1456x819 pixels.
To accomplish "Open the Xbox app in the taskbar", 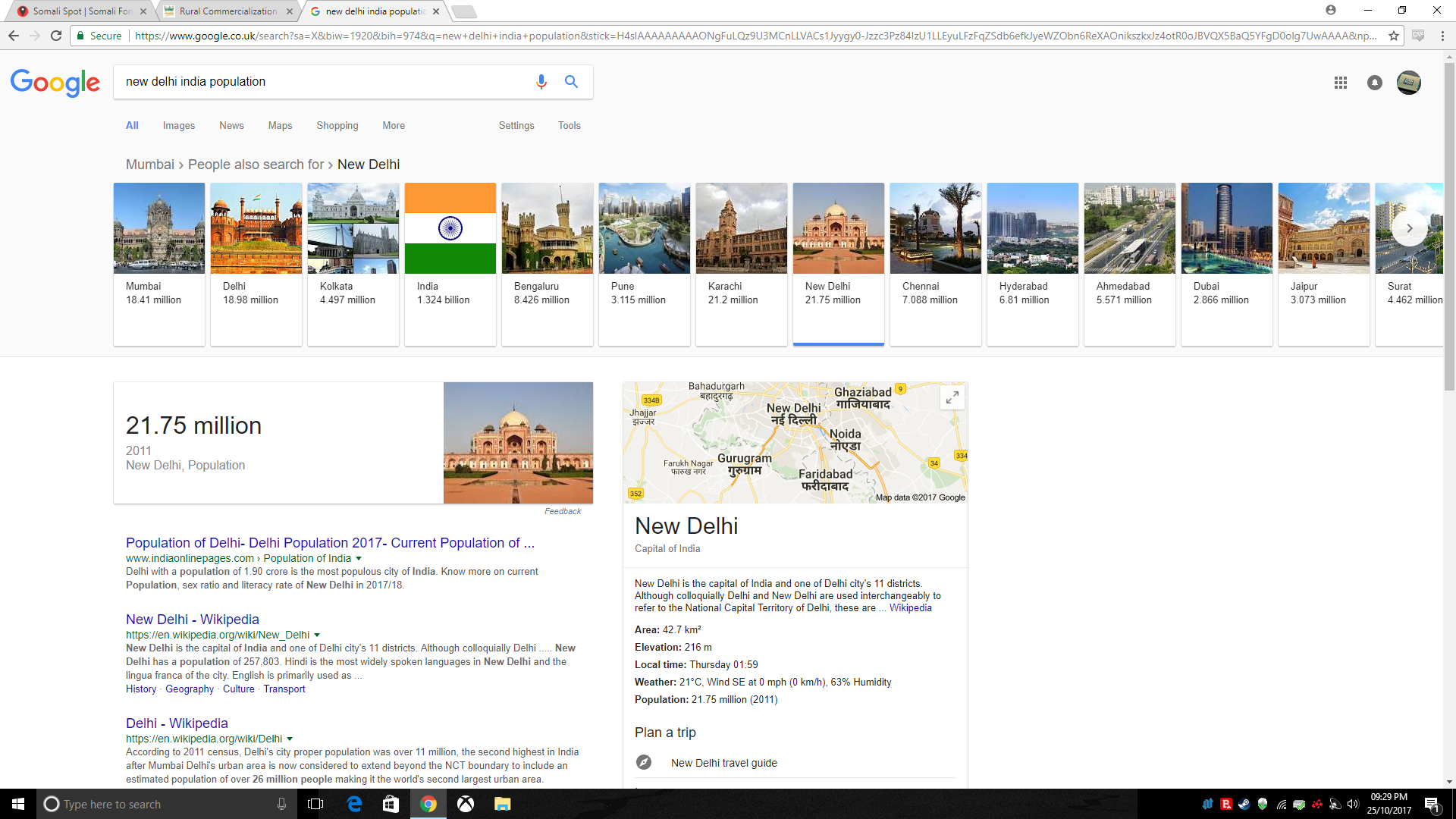I will pyautogui.click(x=466, y=804).
